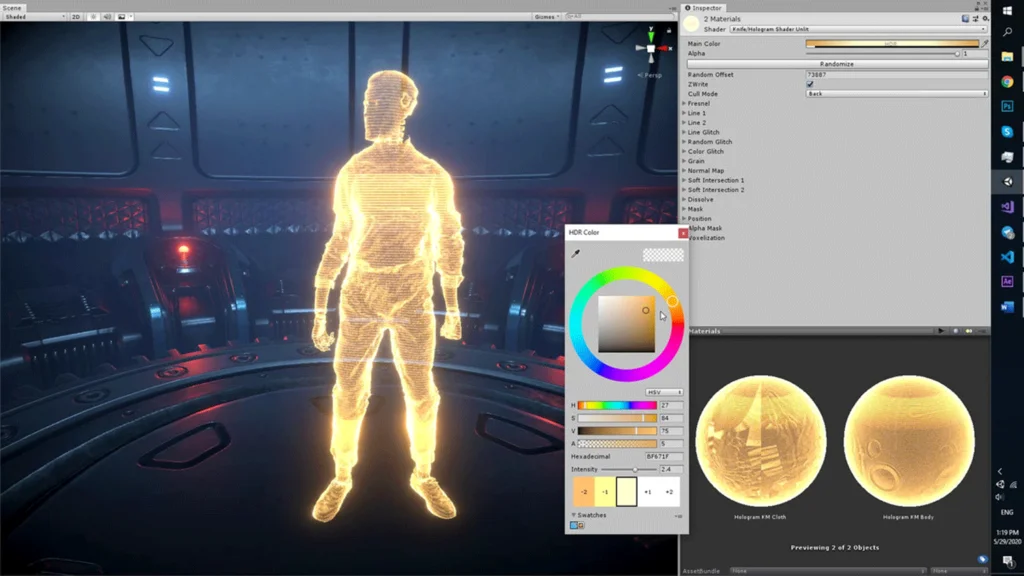Select the +1 exposure swatch

[x=648, y=492]
